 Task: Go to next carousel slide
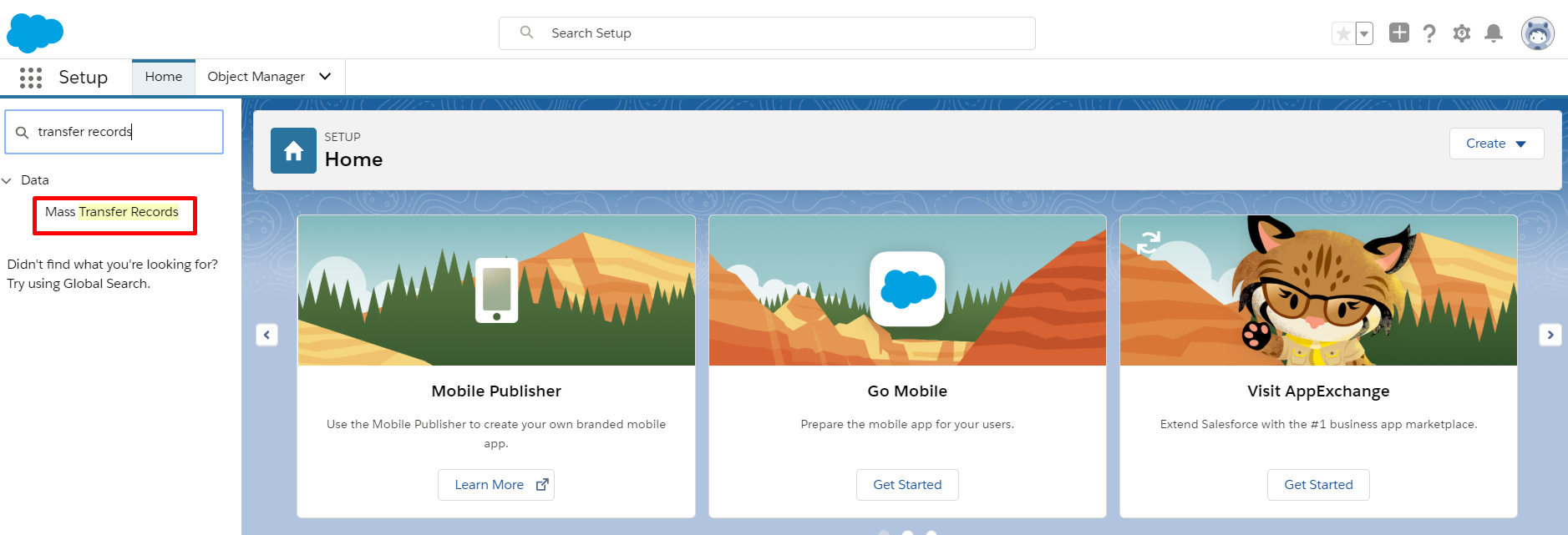1550,335
